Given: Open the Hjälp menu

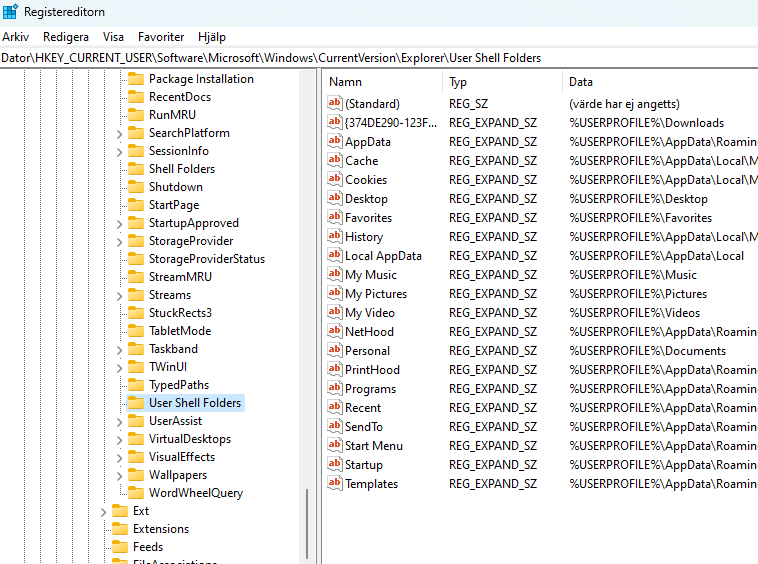Looking at the screenshot, I should (x=212, y=37).
